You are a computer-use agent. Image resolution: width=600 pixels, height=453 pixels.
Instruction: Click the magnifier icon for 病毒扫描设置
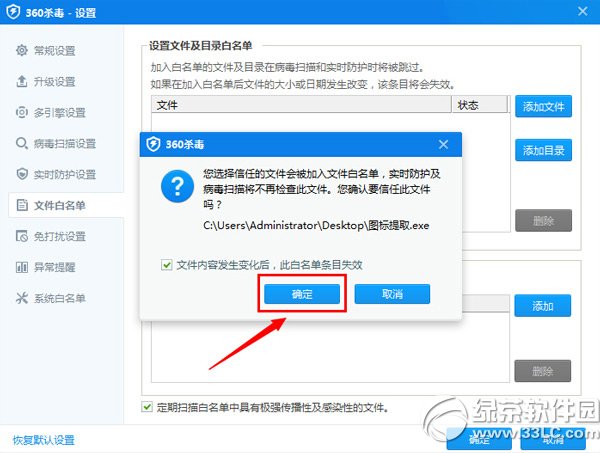22,143
